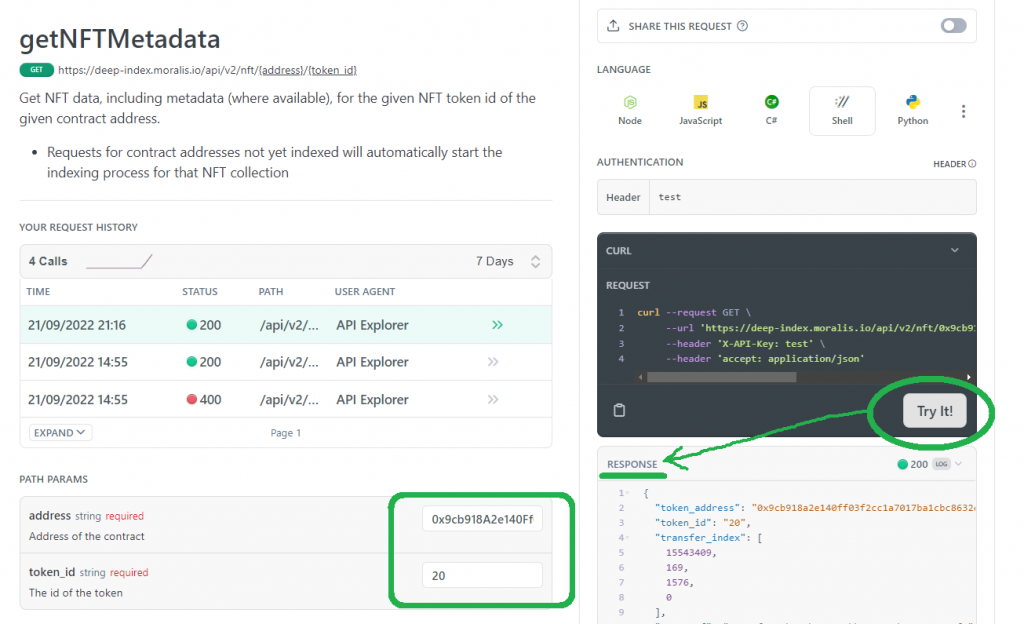Screen dimensions: 1024x624
Task: Click the Header info icon in Authentication
Action: coord(972,164)
